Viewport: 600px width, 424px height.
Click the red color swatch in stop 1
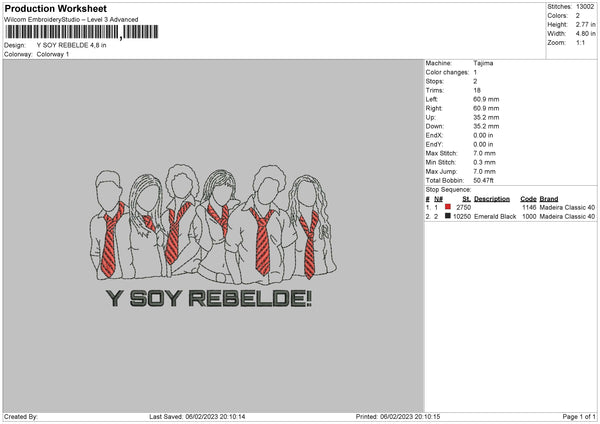[448, 207]
